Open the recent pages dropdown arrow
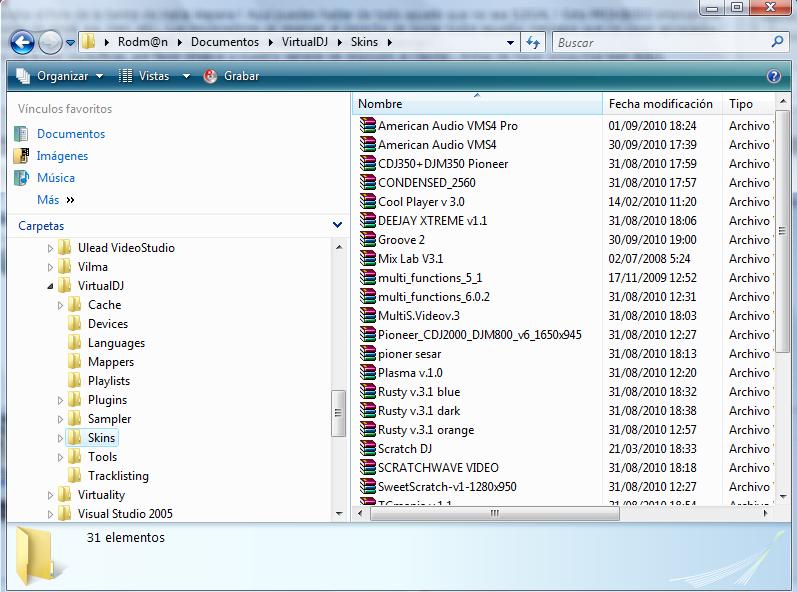The height and width of the screenshot is (592, 797). click(x=71, y=43)
